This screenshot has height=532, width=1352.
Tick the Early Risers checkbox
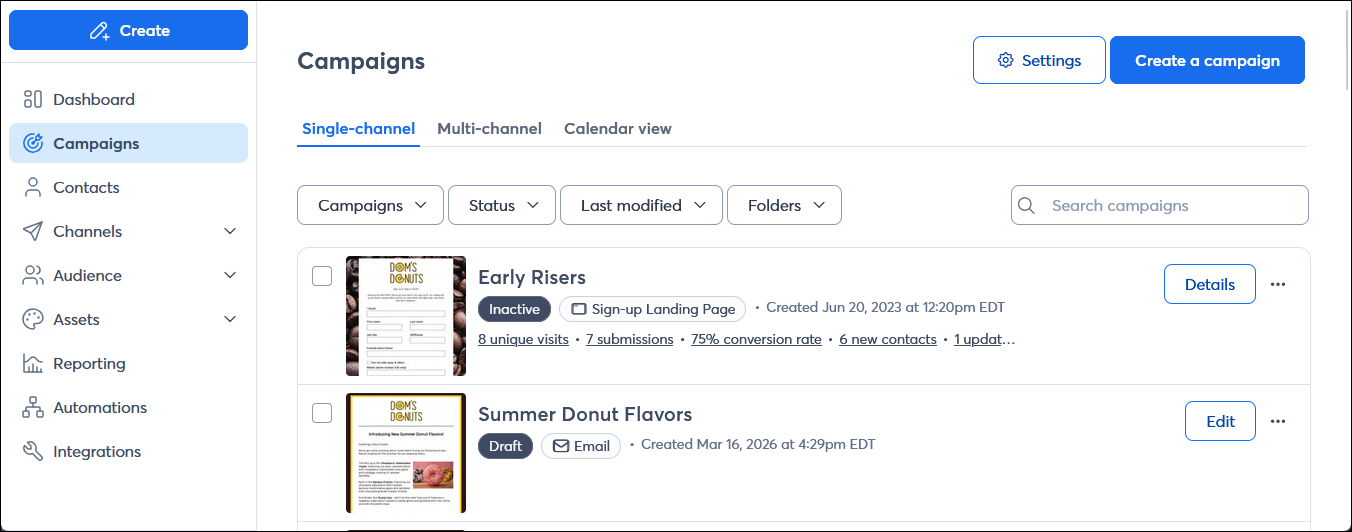pyautogui.click(x=322, y=276)
